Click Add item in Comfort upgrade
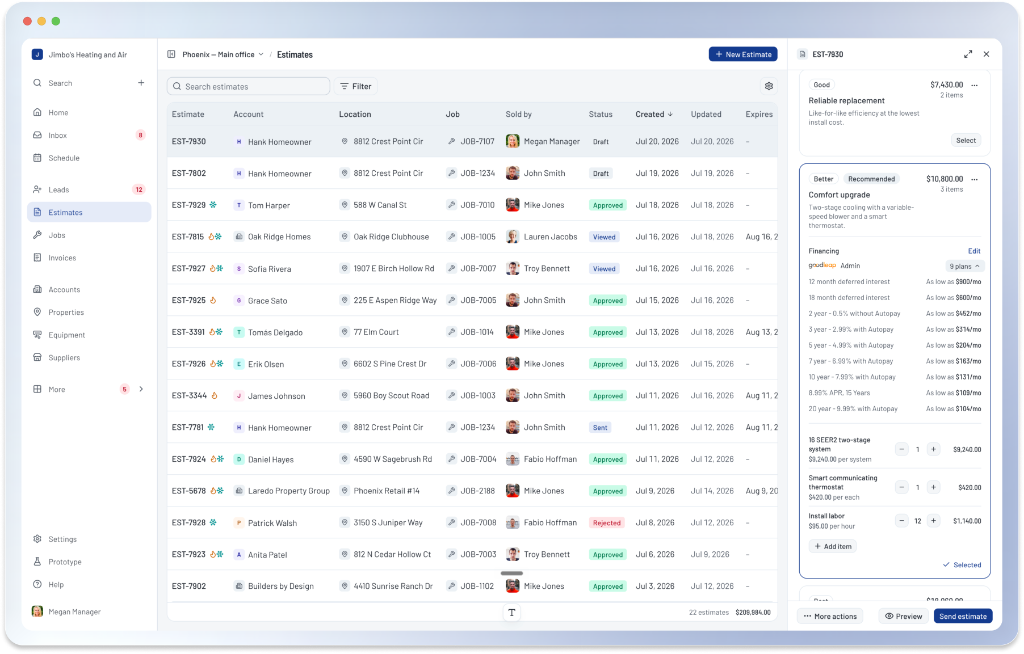 (833, 546)
